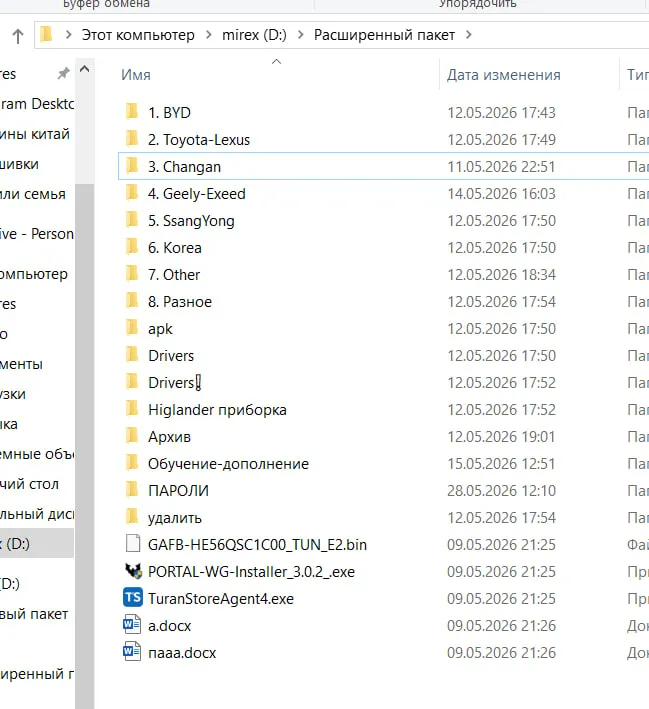The image size is (649, 709).
Task: Select the Drivers! folder name
Action: (x=174, y=383)
